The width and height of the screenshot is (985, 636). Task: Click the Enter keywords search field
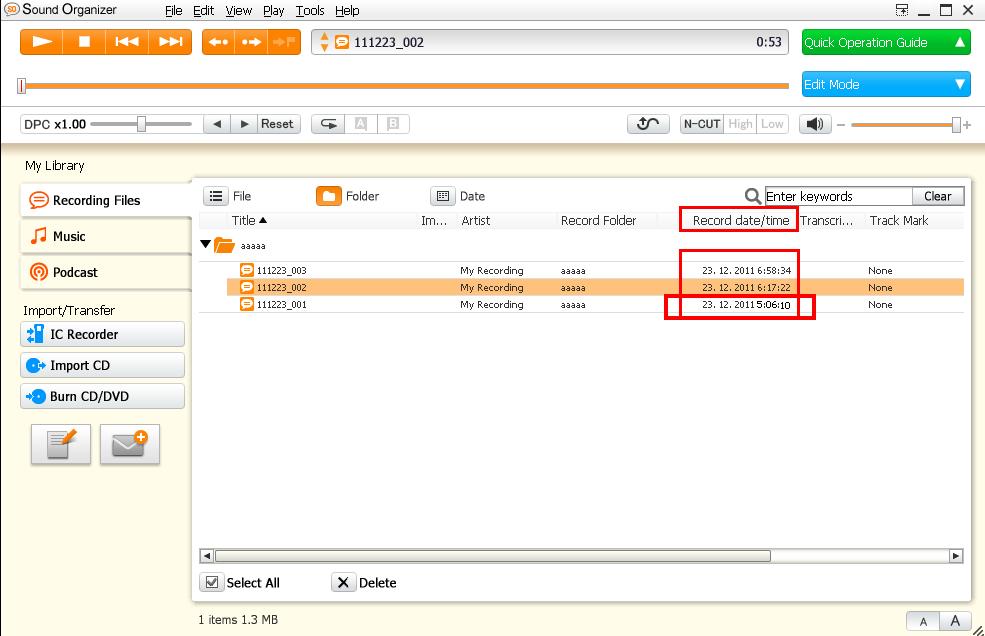pyautogui.click(x=838, y=196)
